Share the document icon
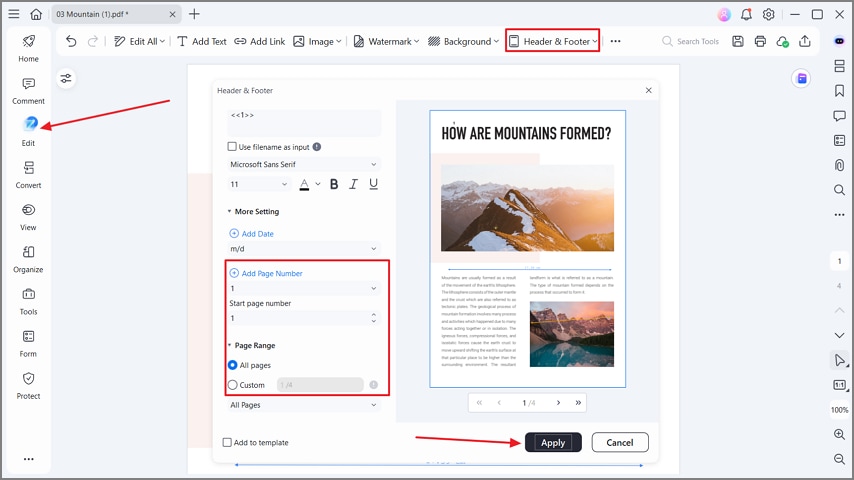Screen dimensions: 854x480 coord(805,41)
